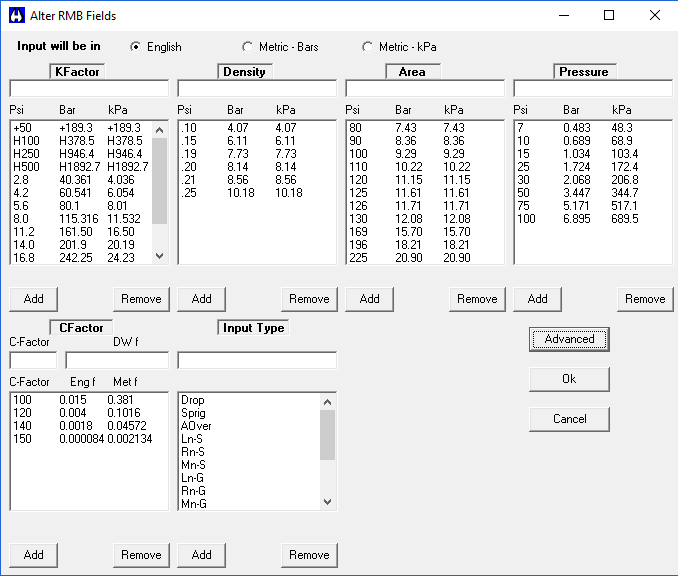The image size is (678, 576).
Task: Click Add under the Input Type list
Action: coord(201,555)
